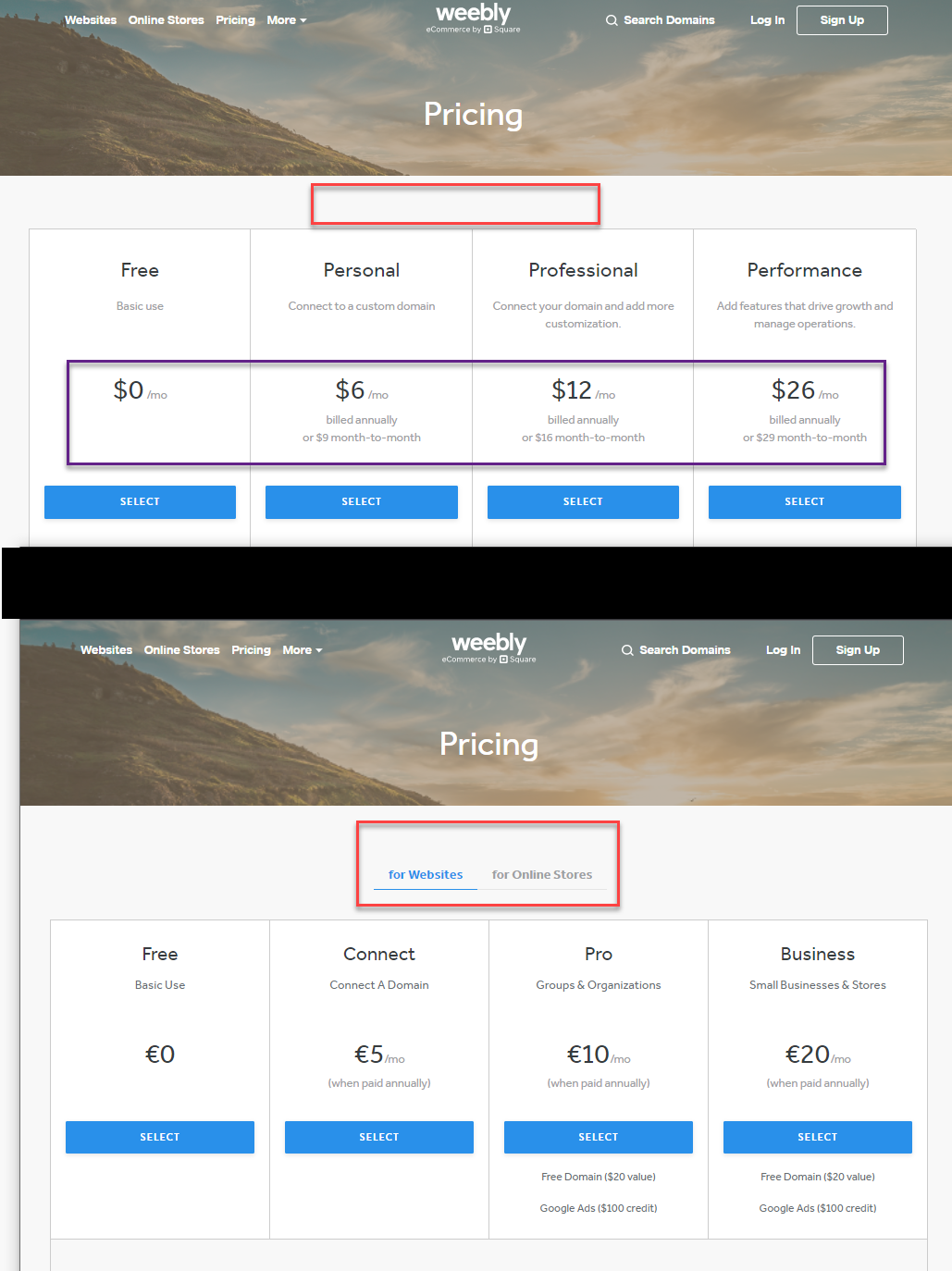
Task: Select the Professional plan
Action: (583, 502)
